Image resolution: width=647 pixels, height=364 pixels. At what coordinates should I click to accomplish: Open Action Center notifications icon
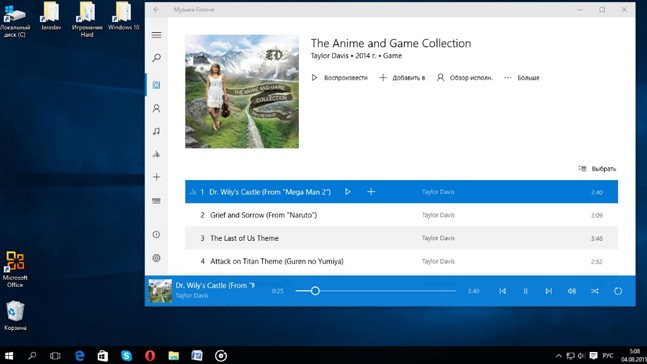pyautogui.click(x=593, y=356)
